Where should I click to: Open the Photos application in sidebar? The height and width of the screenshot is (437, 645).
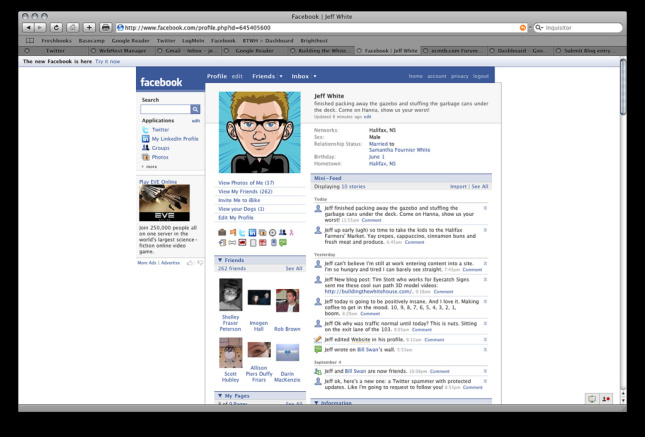[160, 157]
